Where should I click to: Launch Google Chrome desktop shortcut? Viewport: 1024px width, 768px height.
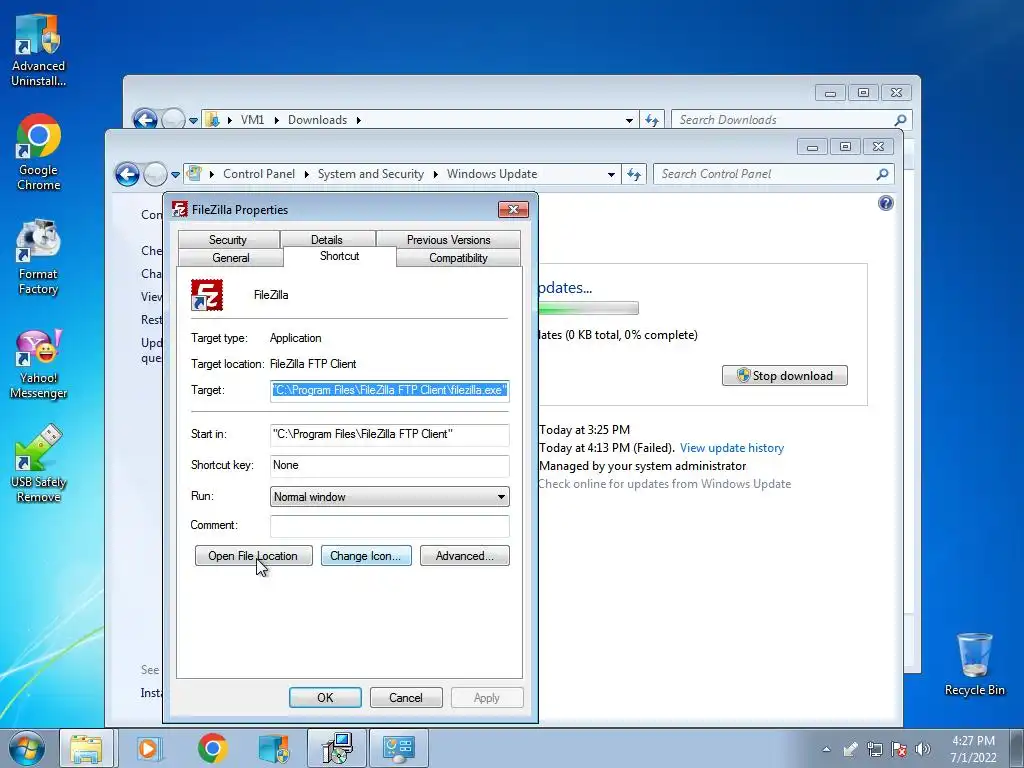[x=38, y=153]
